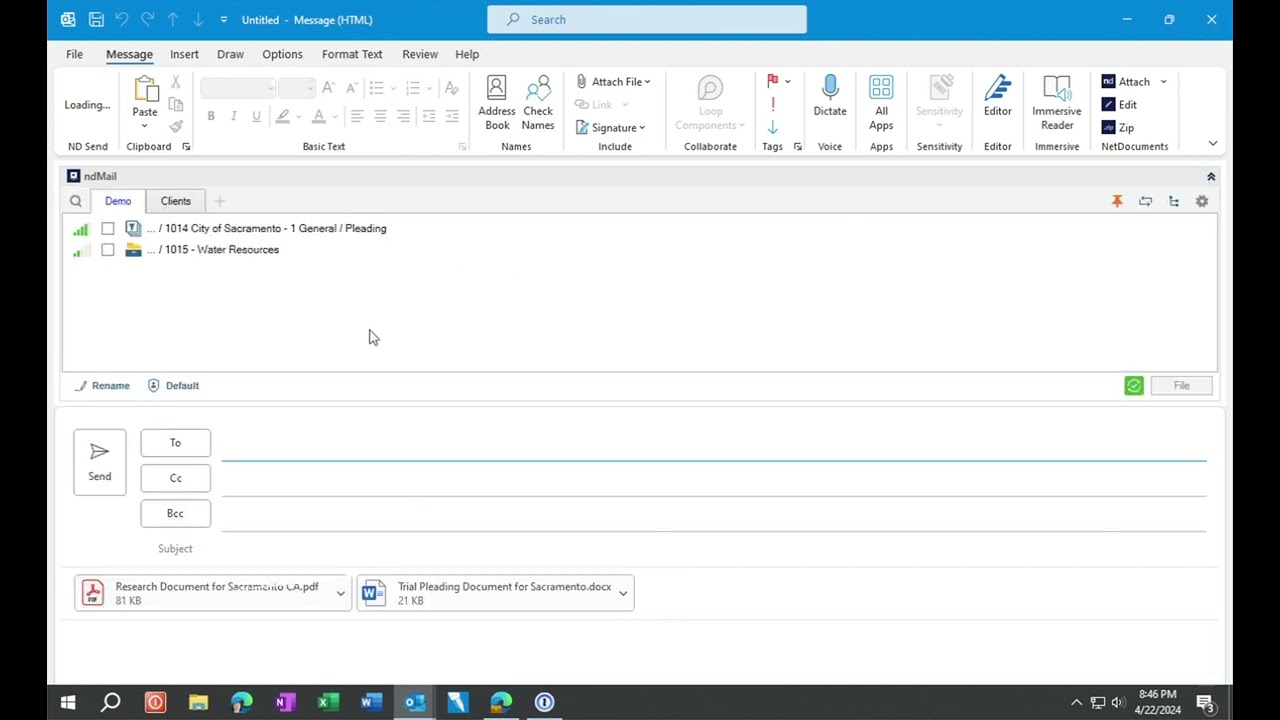Image resolution: width=1280 pixels, height=720 pixels.
Task: Open the Address Book
Action: click(x=496, y=103)
